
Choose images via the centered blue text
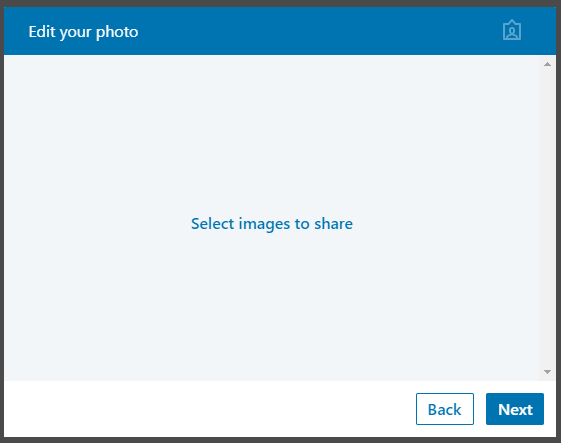point(272,224)
